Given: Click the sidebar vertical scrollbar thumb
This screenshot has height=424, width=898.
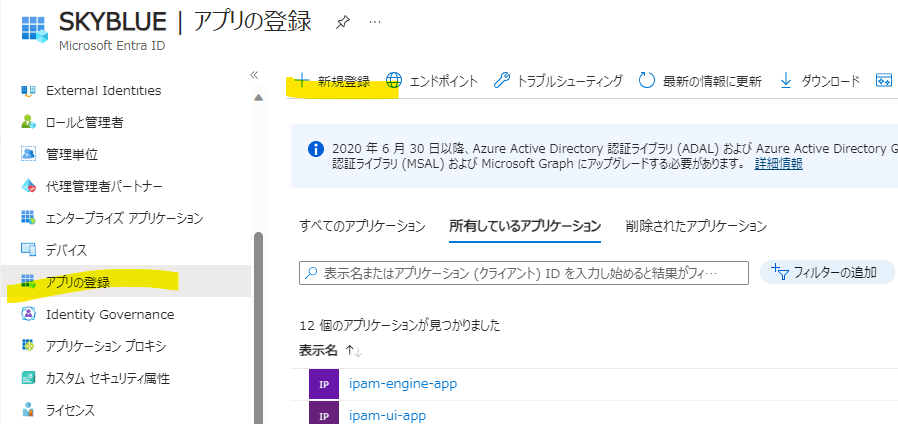Looking at the screenshot, I should 258,328.
